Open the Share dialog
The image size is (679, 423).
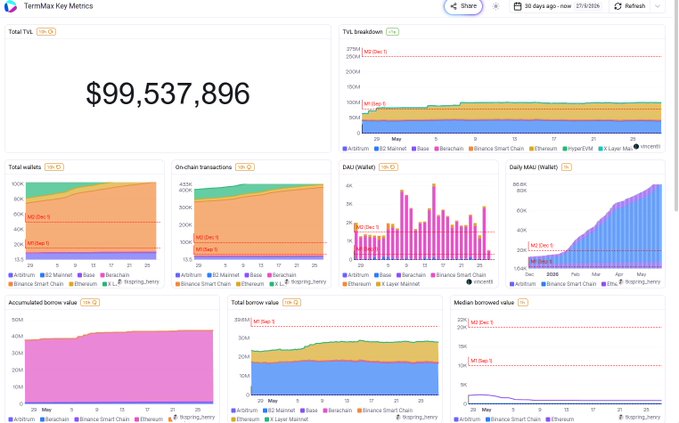(x=463, y=6)
